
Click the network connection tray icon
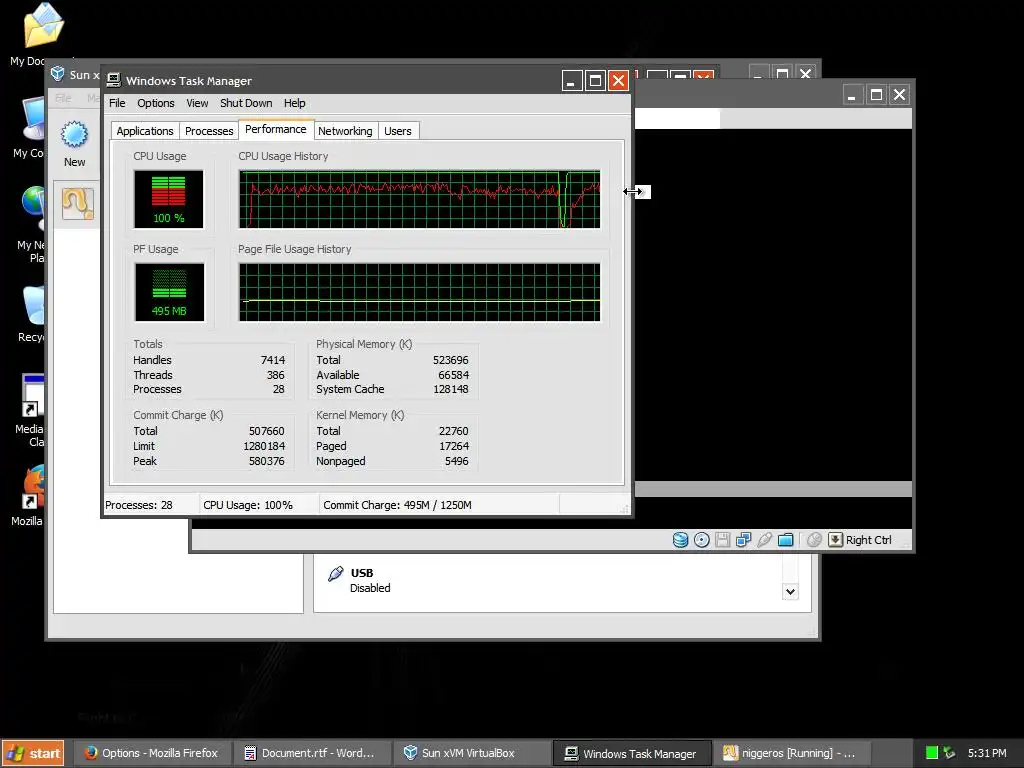(950, 753)
